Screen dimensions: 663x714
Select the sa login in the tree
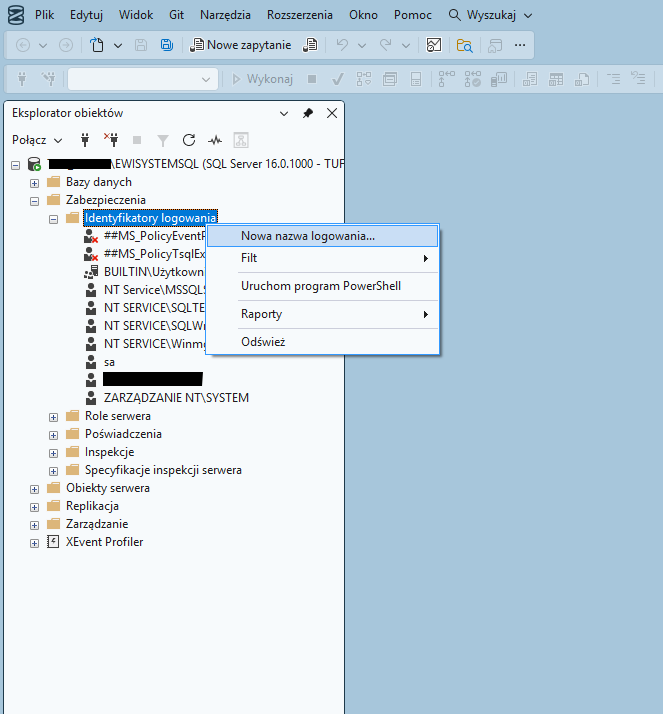click(x=109, y=361)
